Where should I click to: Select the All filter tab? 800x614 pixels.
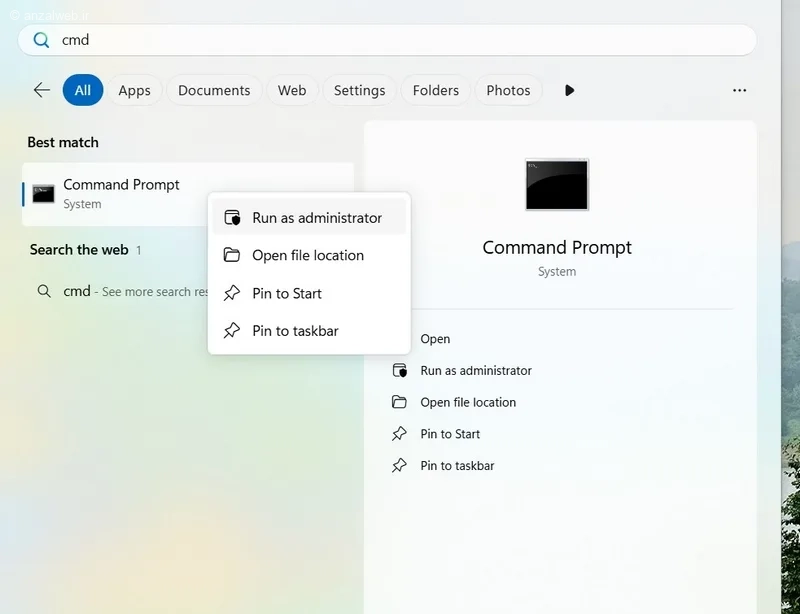83,90
